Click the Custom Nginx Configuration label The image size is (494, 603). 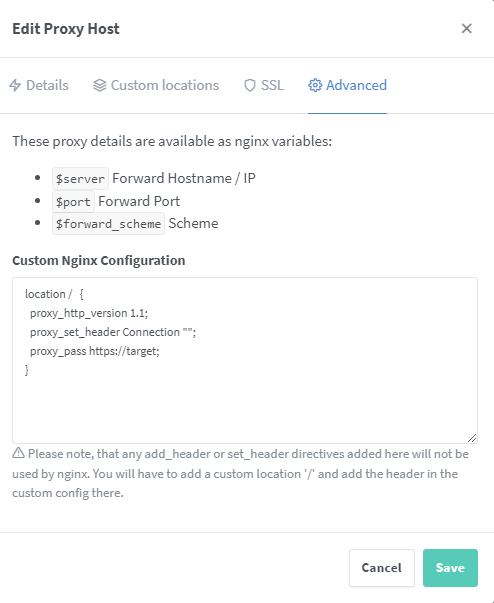tap(99, 260)
